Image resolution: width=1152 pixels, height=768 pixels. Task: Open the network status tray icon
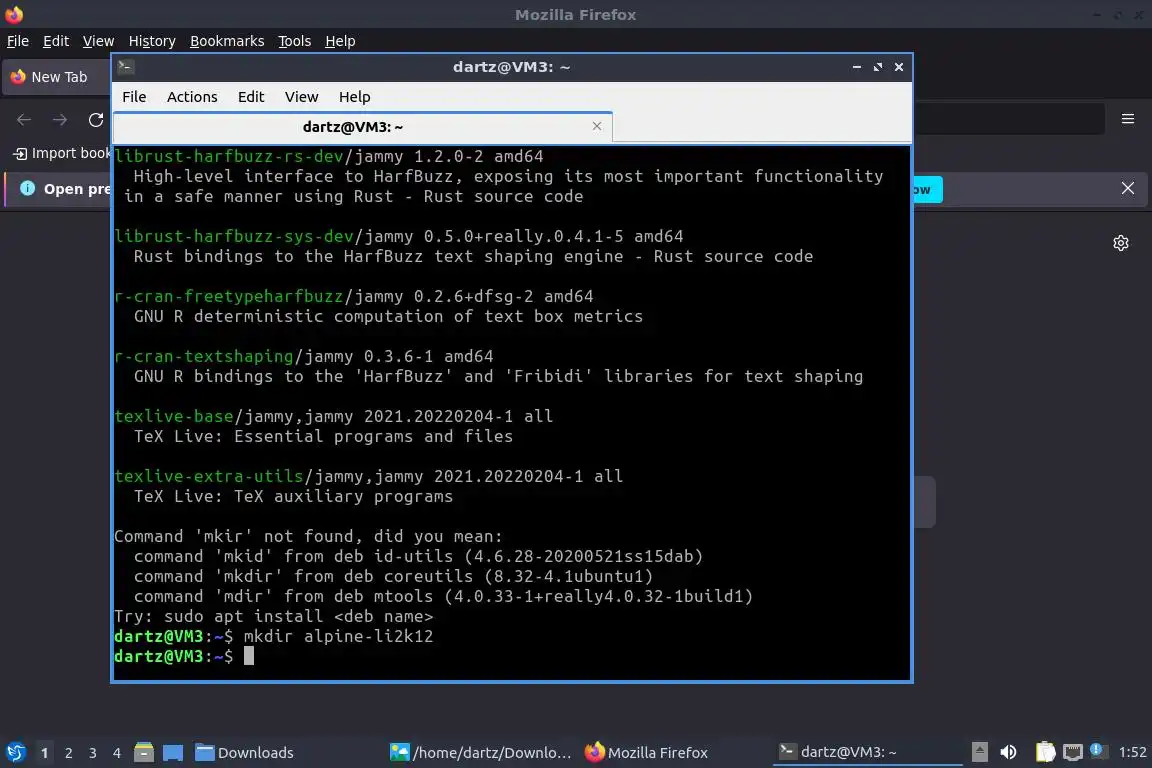1073,752
